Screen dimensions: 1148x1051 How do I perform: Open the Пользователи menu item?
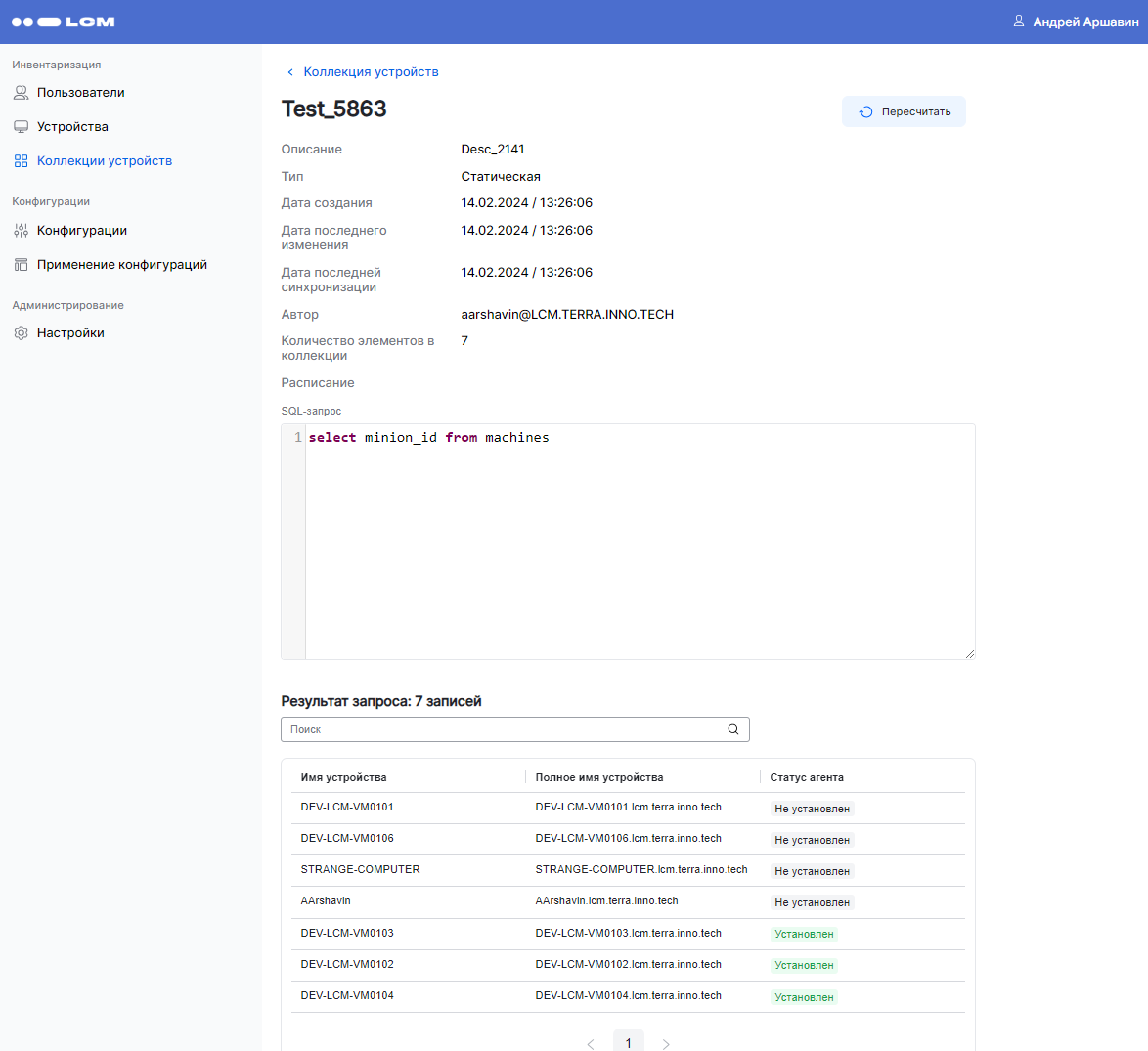tap(80, 93)
